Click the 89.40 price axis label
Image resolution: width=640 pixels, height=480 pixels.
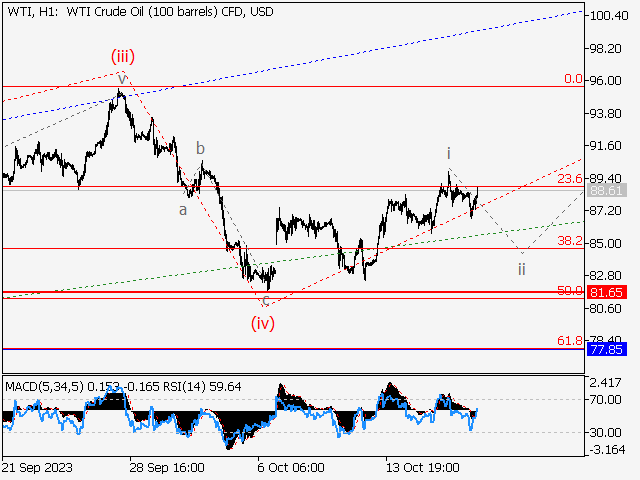(x=606, y=178)
